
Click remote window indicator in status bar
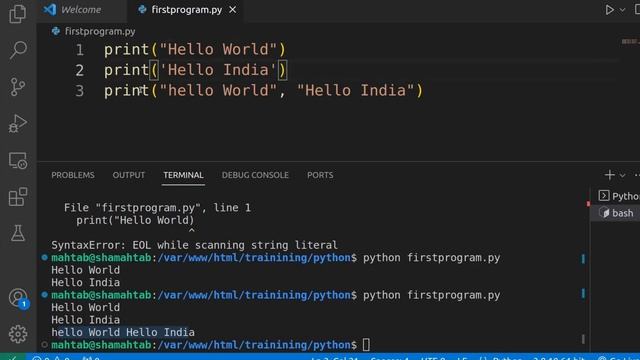[x=13, y=357]
